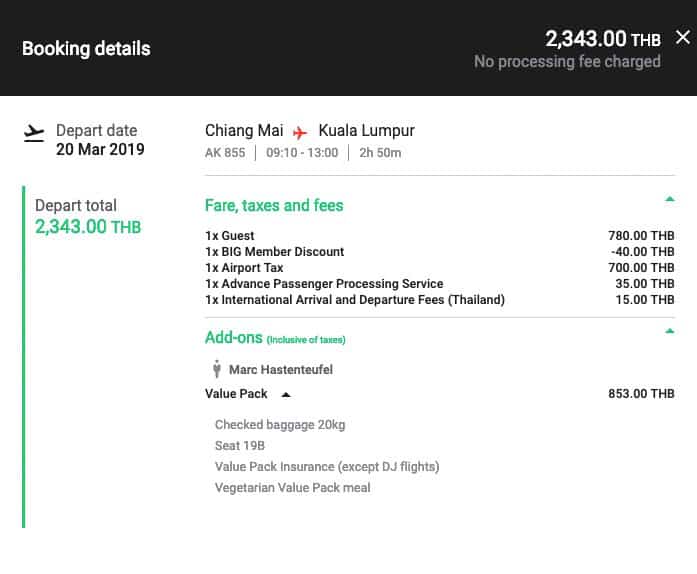
Task: Click the red airplane route icon
Action: click(x=300, y=132)
